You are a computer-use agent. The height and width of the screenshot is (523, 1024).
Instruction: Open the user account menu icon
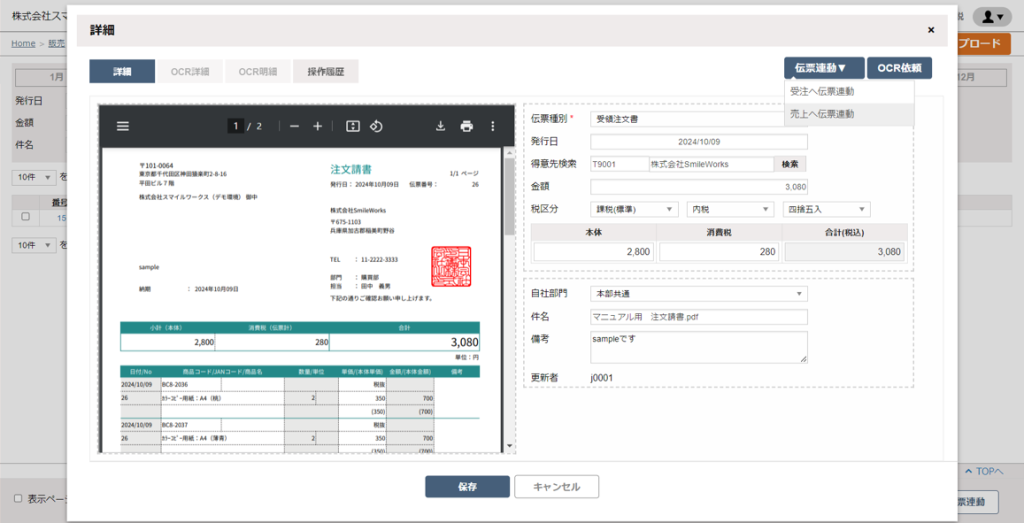tap(992, 17)
